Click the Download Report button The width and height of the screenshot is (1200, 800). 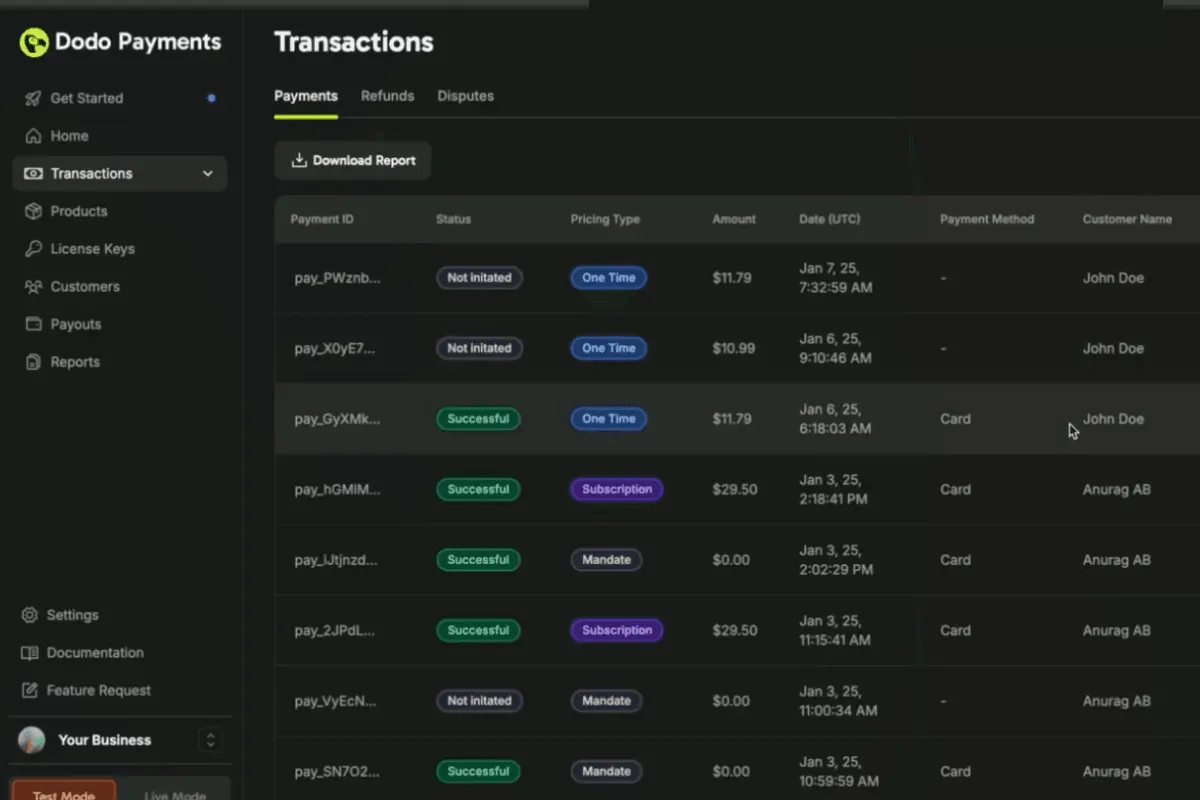click(353, 160)
